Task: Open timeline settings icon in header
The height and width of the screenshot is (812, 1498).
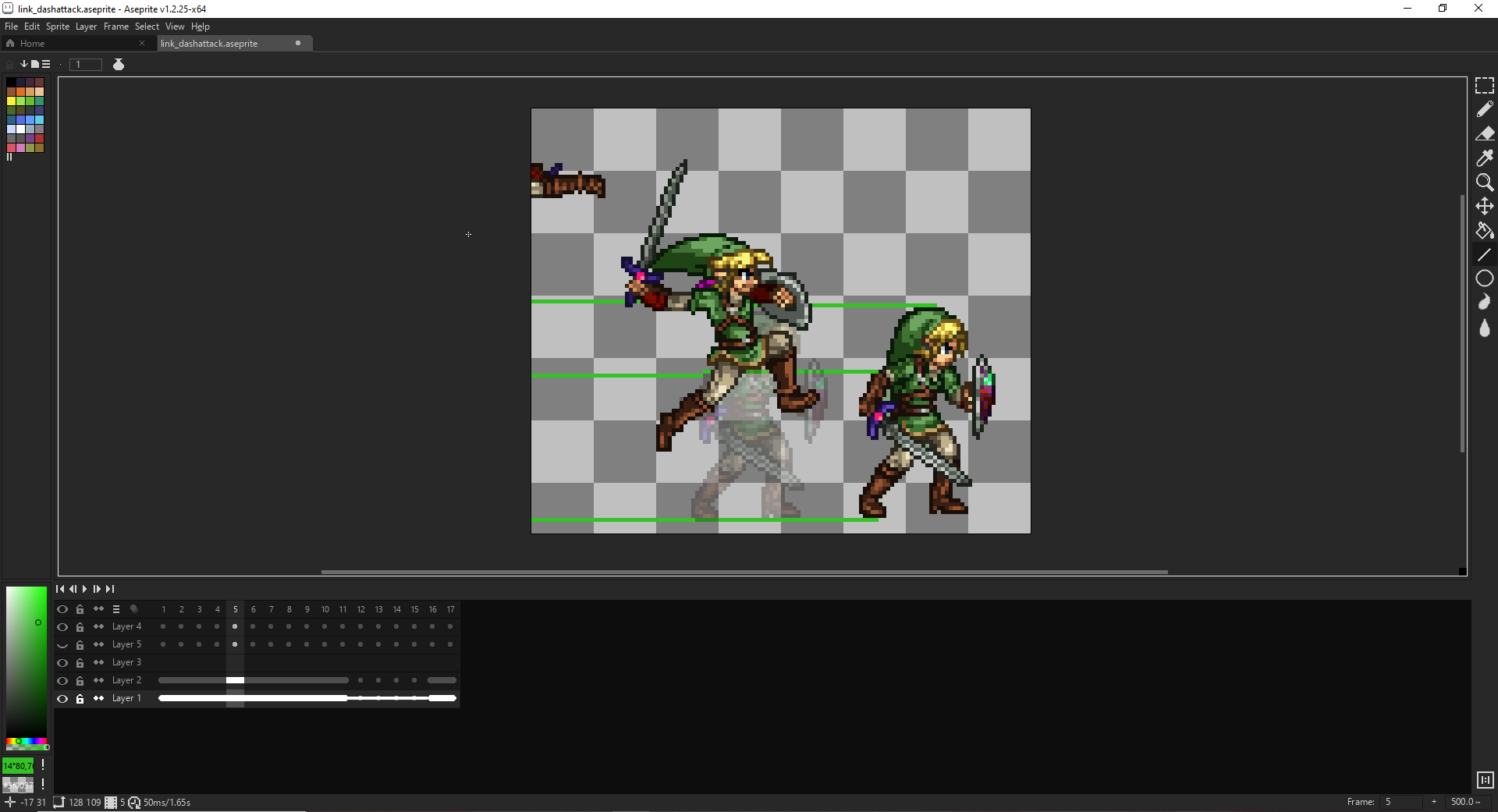Action: tap(116, 609)
